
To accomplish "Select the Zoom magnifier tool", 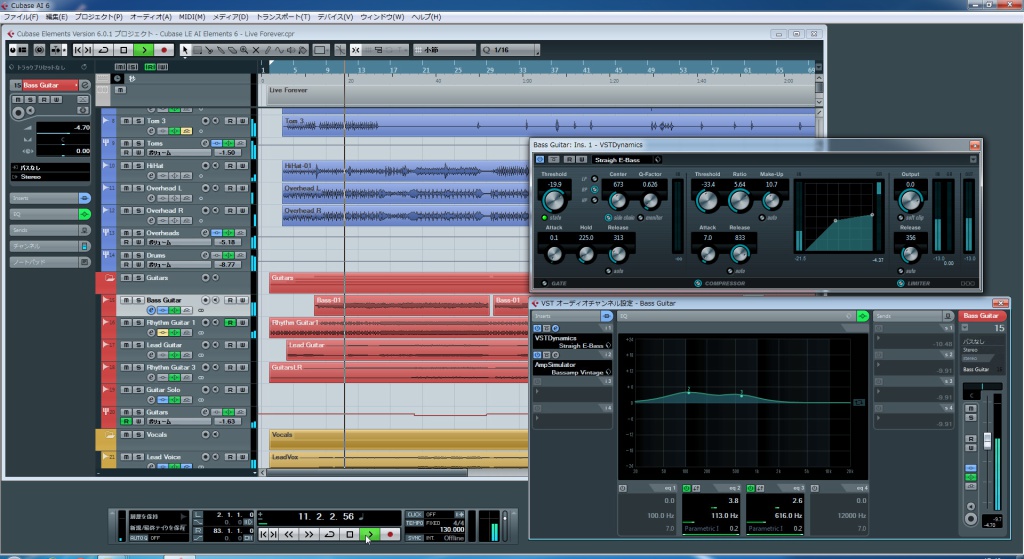I will pyautogui.click(x=244, y=50).
